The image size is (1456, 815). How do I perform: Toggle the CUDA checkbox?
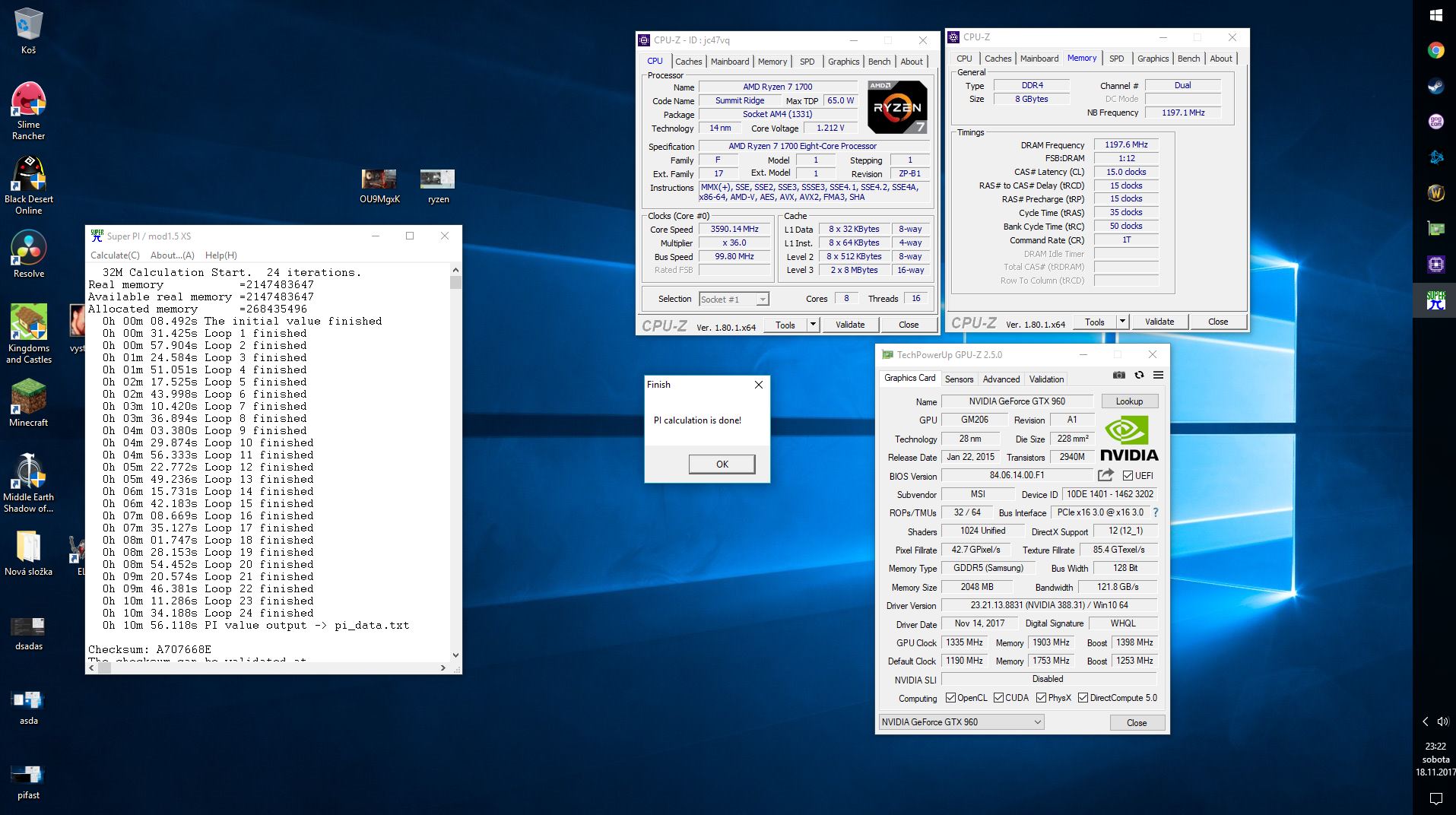click(998, 698)
